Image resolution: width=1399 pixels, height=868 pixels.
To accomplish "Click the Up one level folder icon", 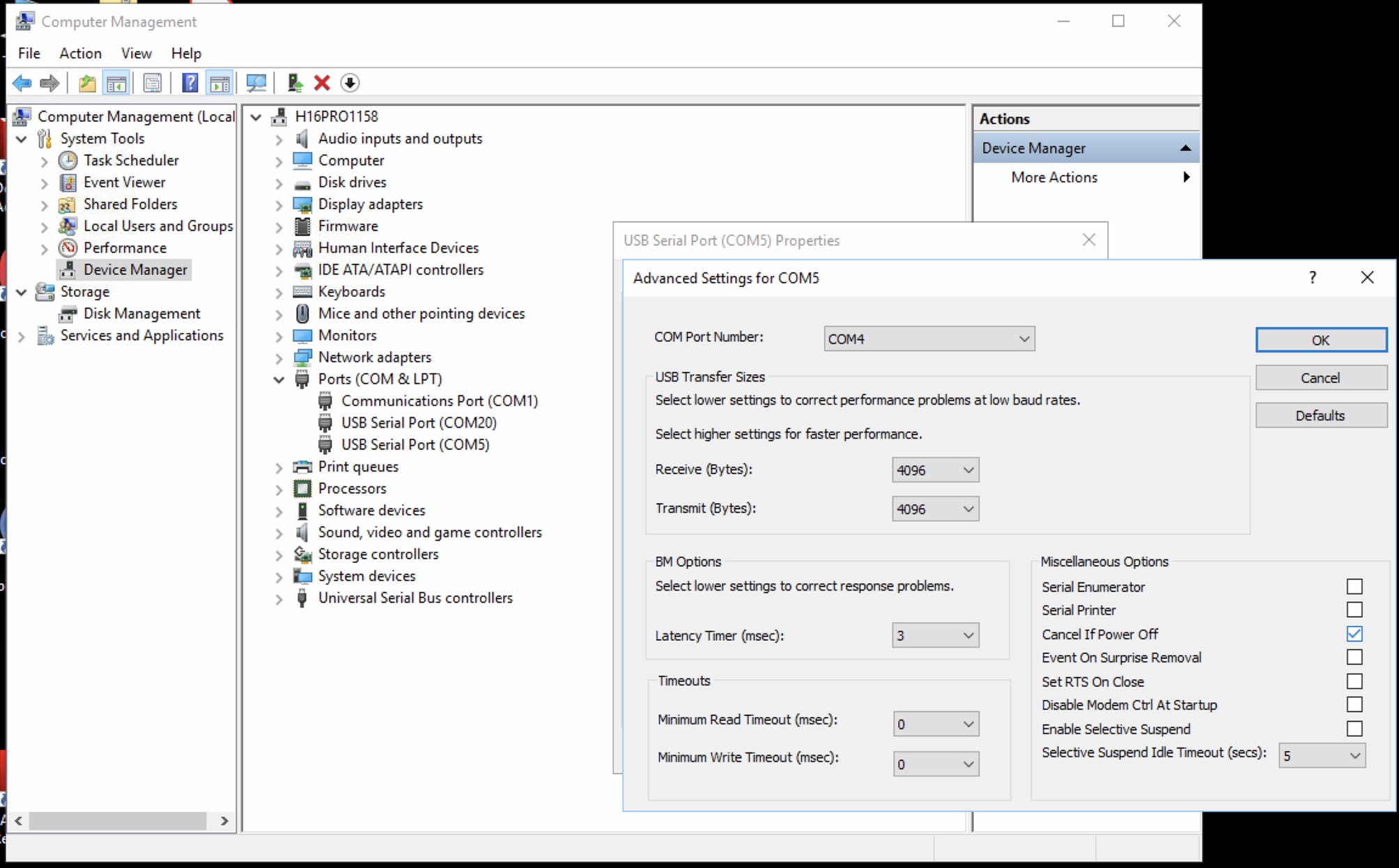I will pyautogui.click(x=87, y=83).
